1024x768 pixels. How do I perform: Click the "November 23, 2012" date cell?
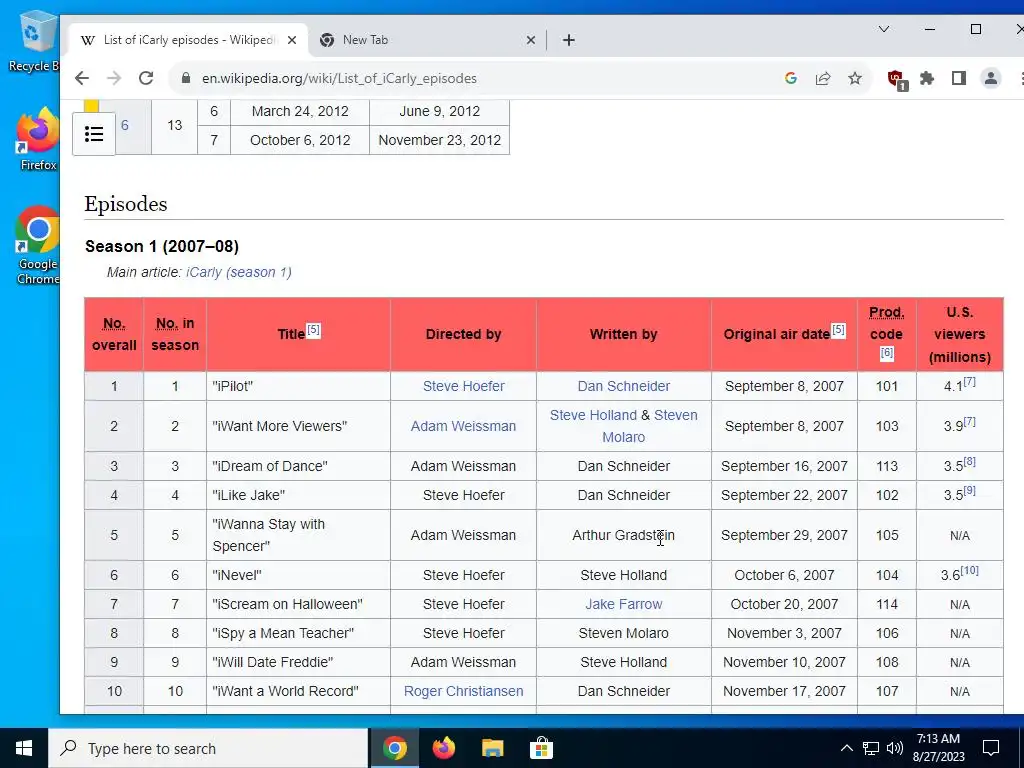pos(440,140)
